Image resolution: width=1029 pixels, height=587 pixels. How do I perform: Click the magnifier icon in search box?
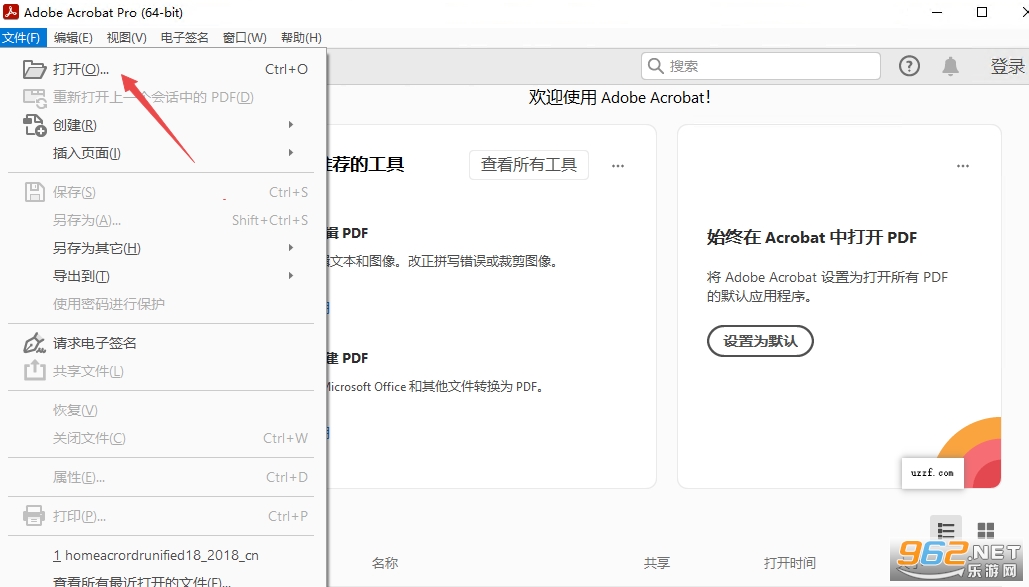(655, 66)
